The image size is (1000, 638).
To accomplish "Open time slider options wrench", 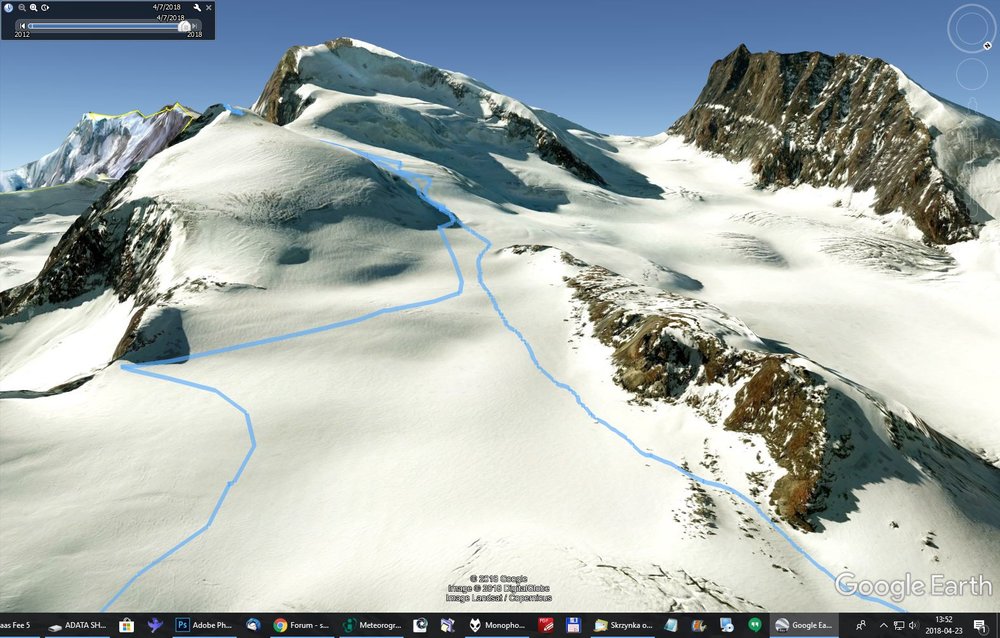I will pos(197,8).
